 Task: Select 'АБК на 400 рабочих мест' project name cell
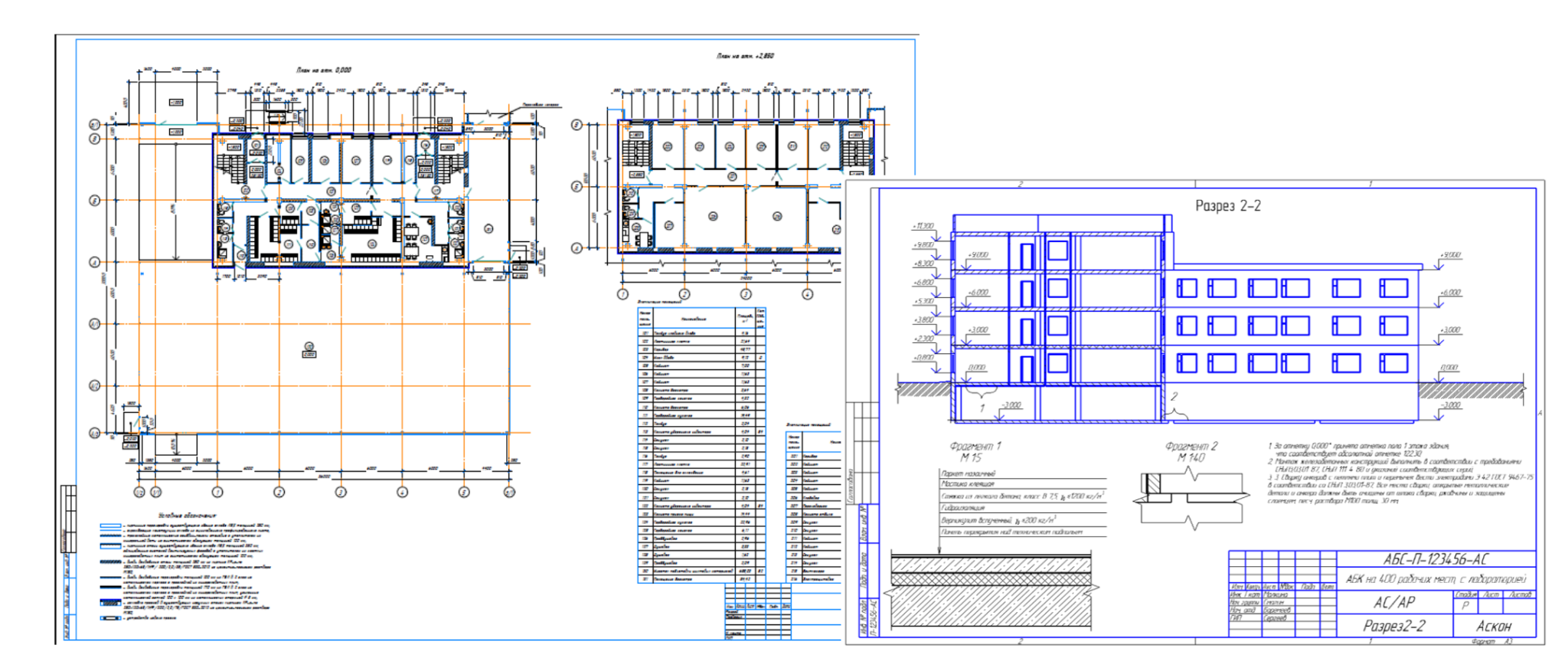point(1436,579)
